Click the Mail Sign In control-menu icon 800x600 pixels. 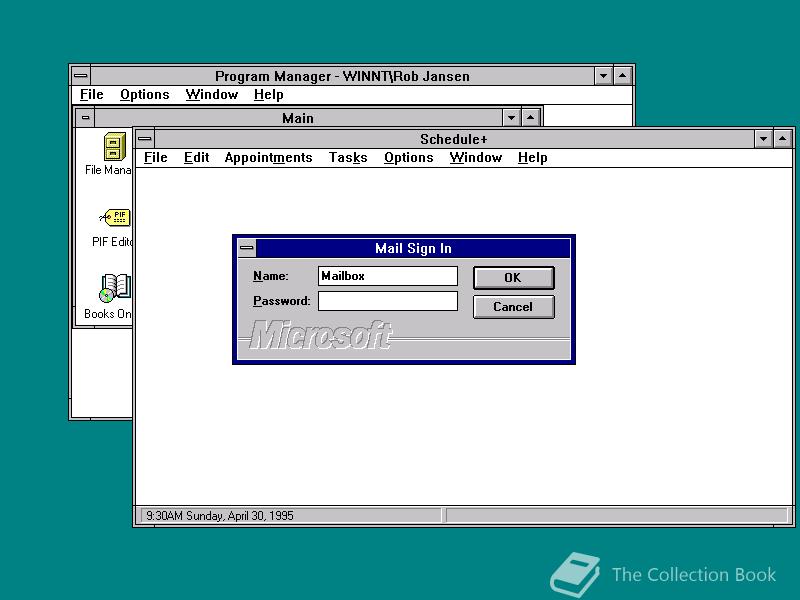pyautogui.click(x=246, y=248)
